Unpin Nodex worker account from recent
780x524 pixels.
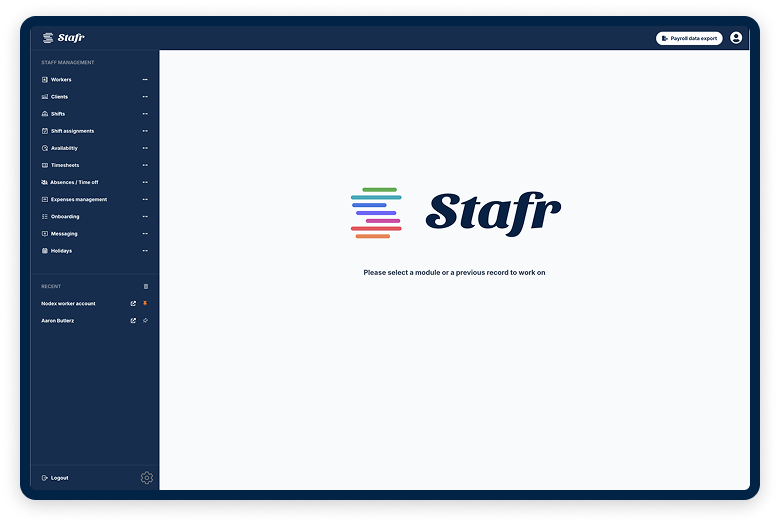coord(145,303)
